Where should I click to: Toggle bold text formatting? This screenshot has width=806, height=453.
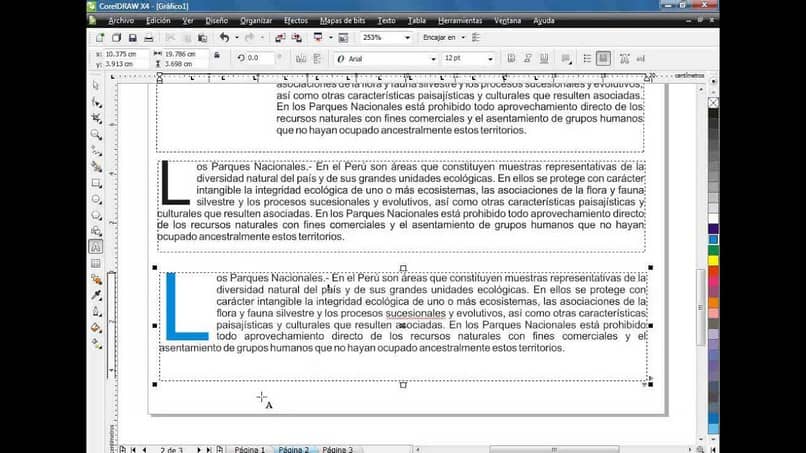[x=511, y=59]
